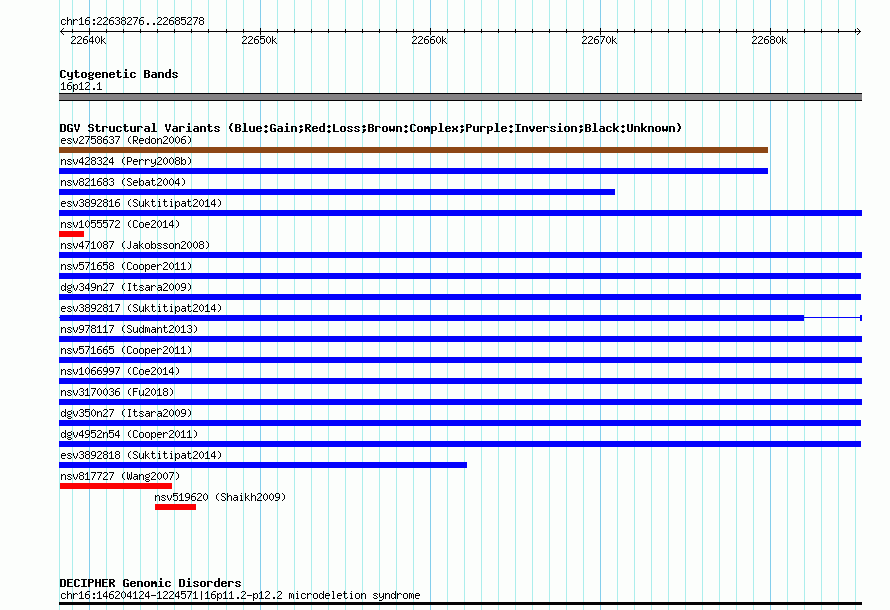Open the nsv471087 (Jakobsson2008) label
This screenshot has height=610, width=890.
135,245
